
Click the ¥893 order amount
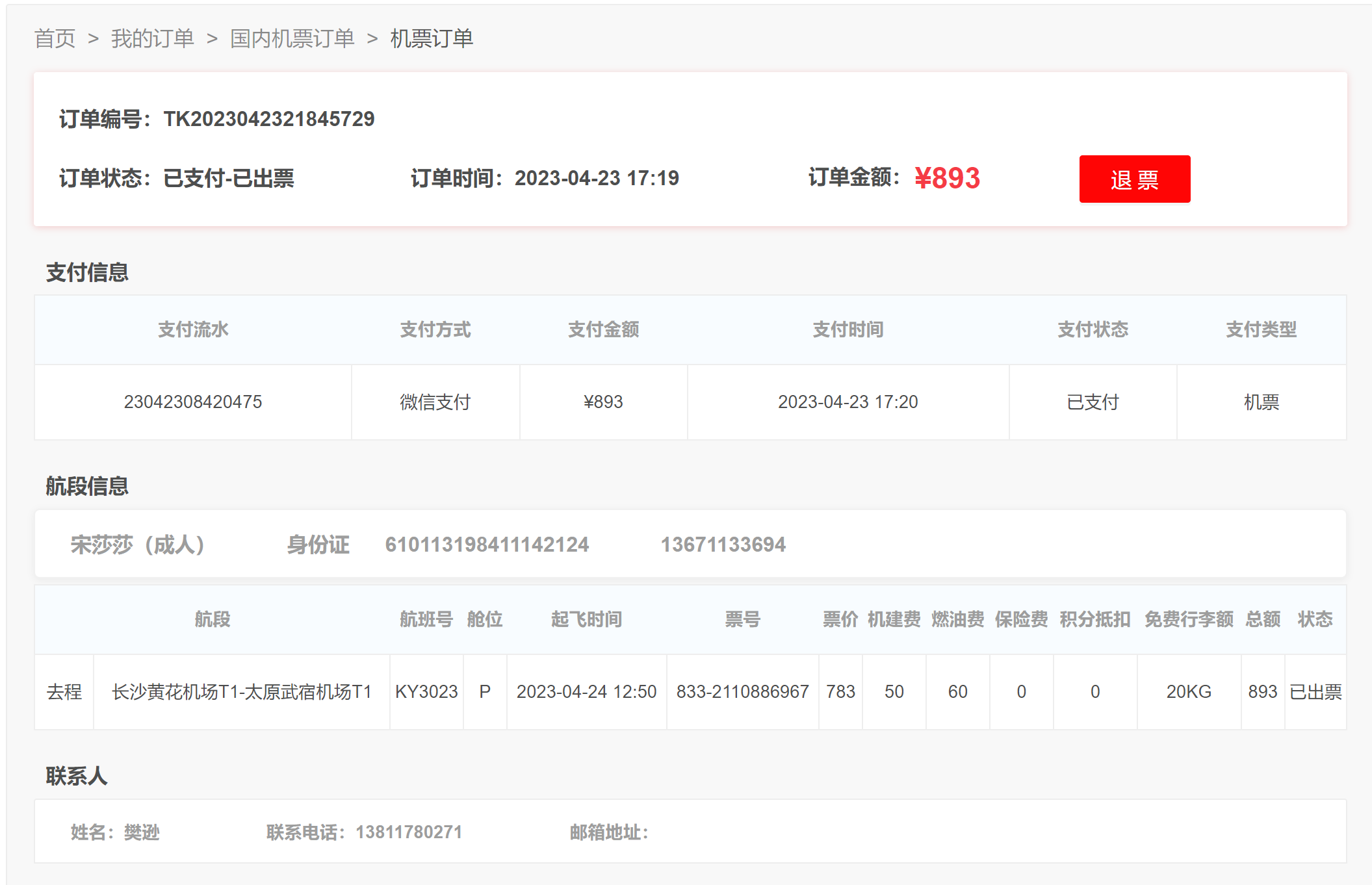coord(947,178)
